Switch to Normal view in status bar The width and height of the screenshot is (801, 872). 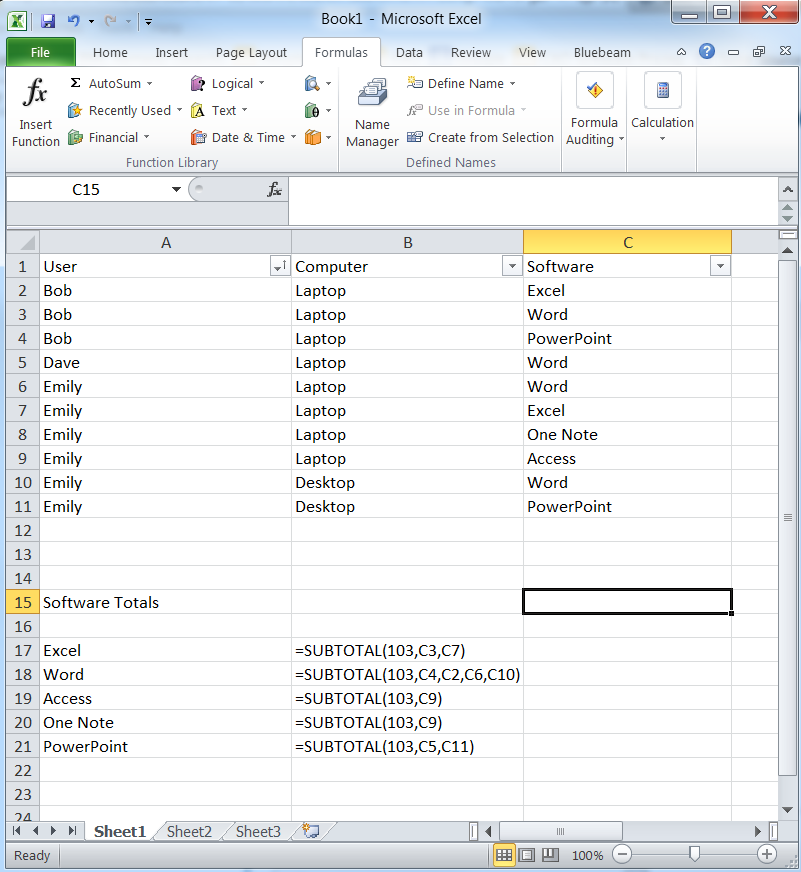coord(504,855)
